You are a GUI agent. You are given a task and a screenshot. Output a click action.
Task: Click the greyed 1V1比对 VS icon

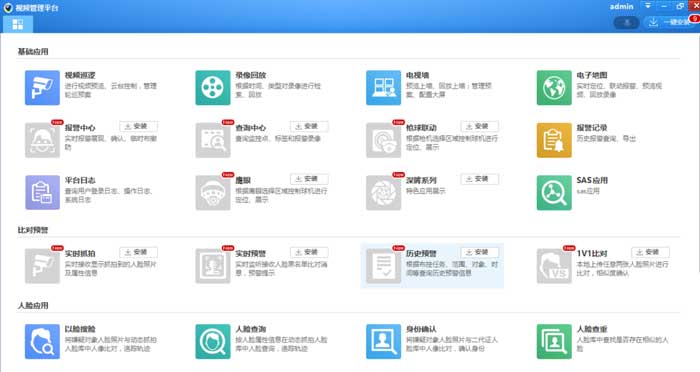(x=554, y=266)
